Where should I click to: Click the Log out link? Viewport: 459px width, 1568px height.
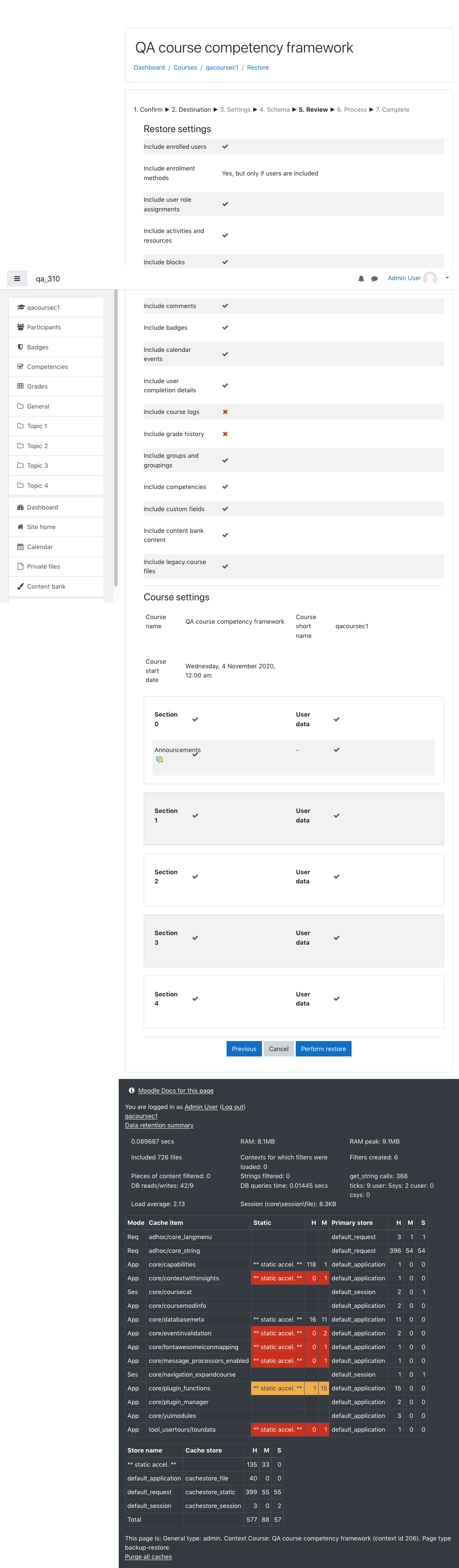(232, 1106)
